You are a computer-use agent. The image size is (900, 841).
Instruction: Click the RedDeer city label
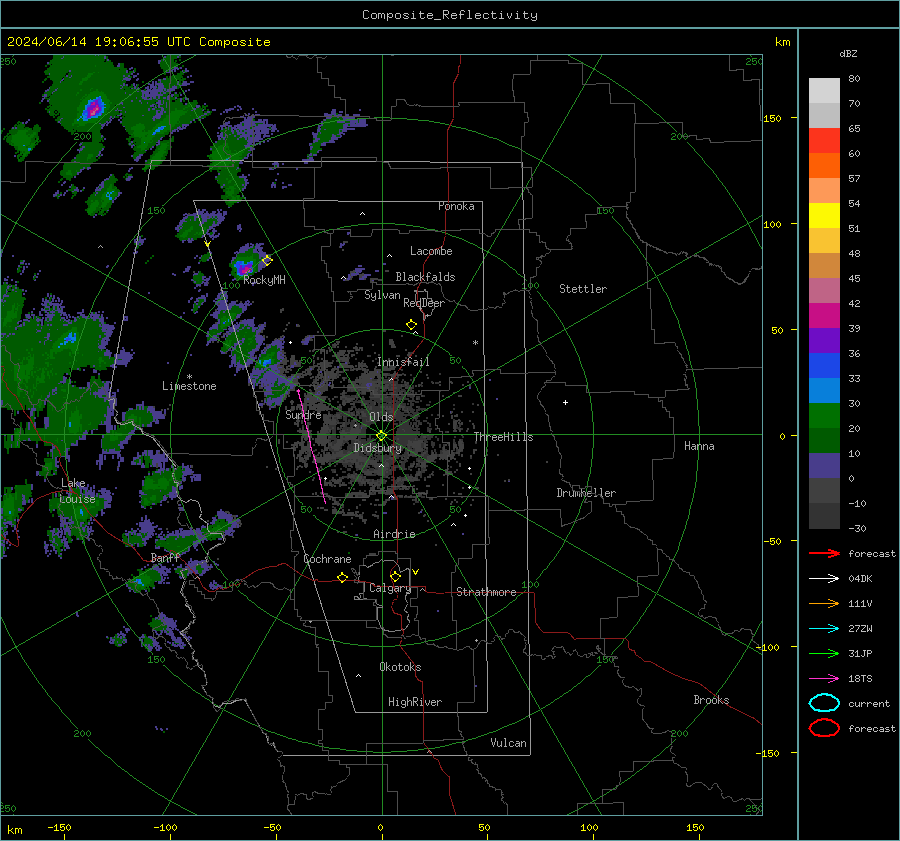pos(424,303)
